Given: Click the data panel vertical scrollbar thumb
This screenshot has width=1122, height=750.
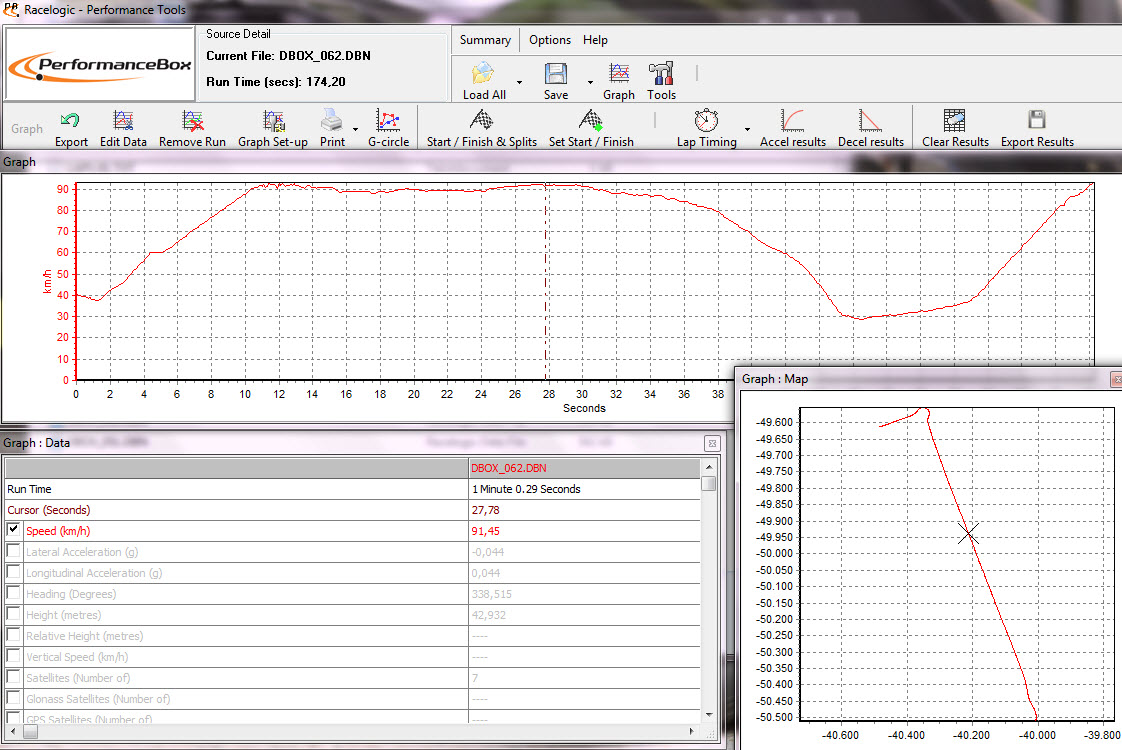Looking at the screenshot, I should 708,483.
